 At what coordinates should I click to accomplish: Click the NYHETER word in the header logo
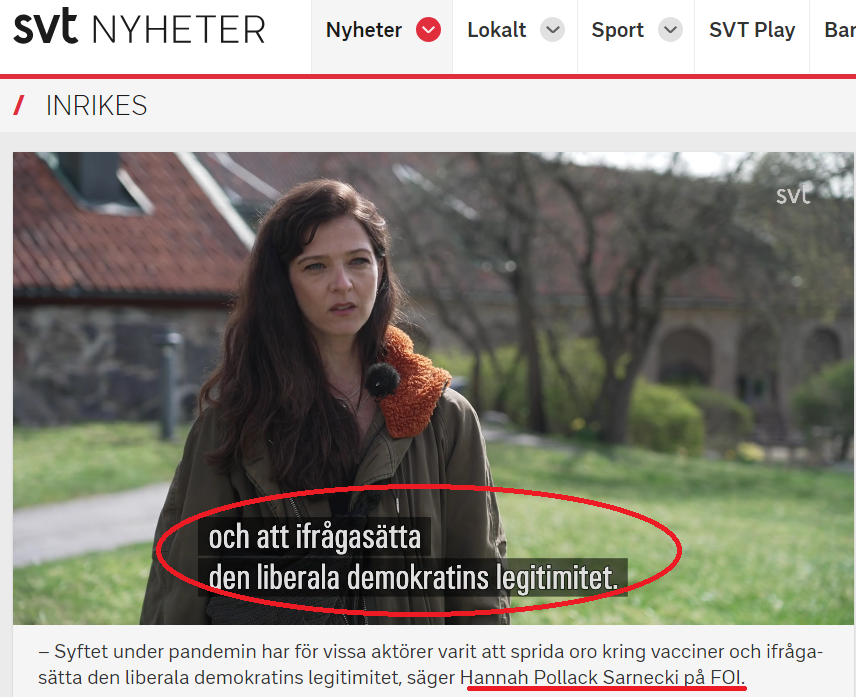coord(179,29)
